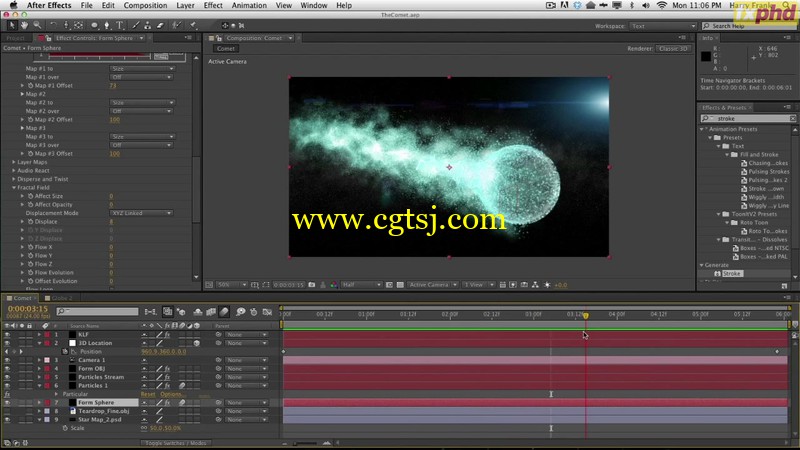Select the Zoom magnifier tool
800x450 pixels.
click(37, 25)
